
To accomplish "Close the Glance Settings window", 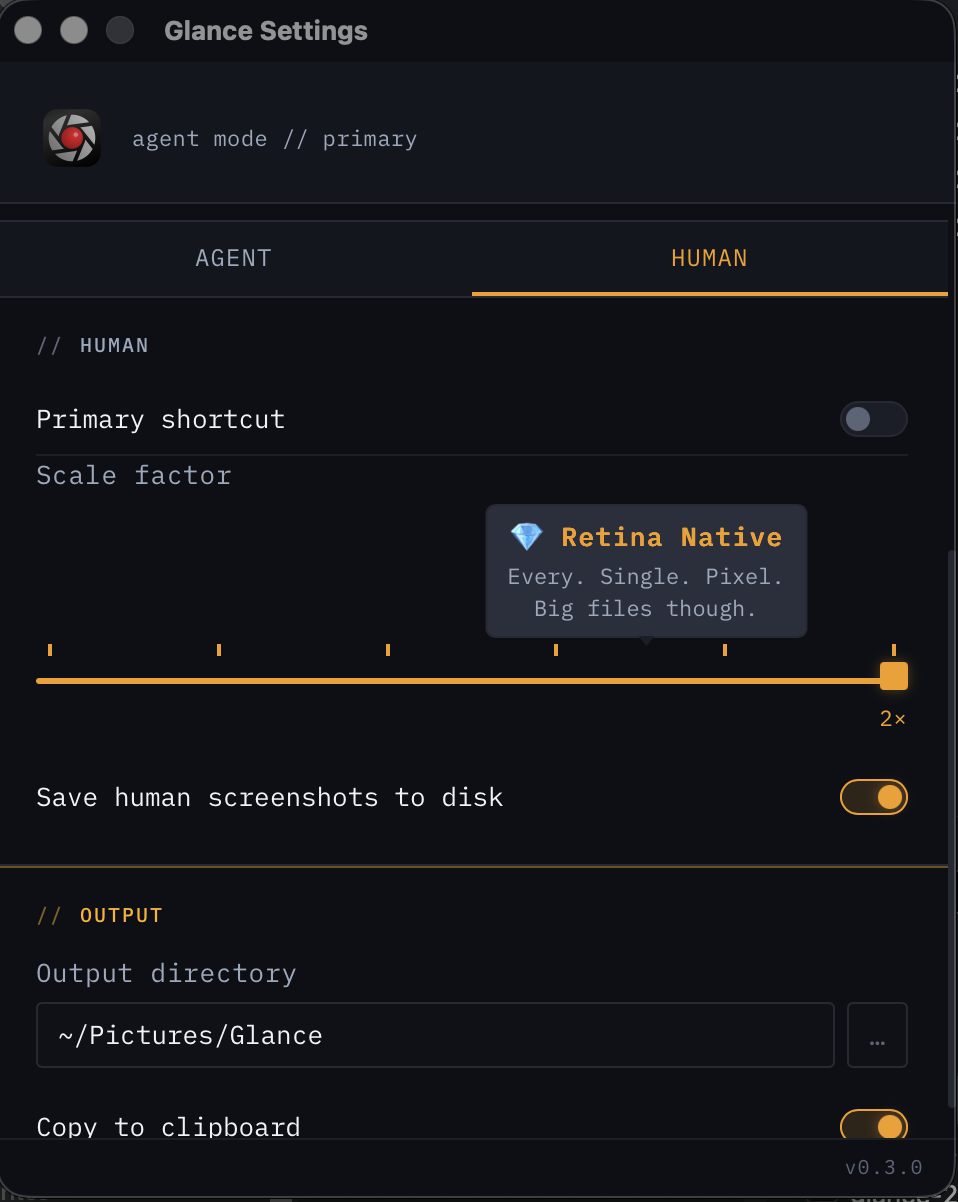I will pos(28,31).
